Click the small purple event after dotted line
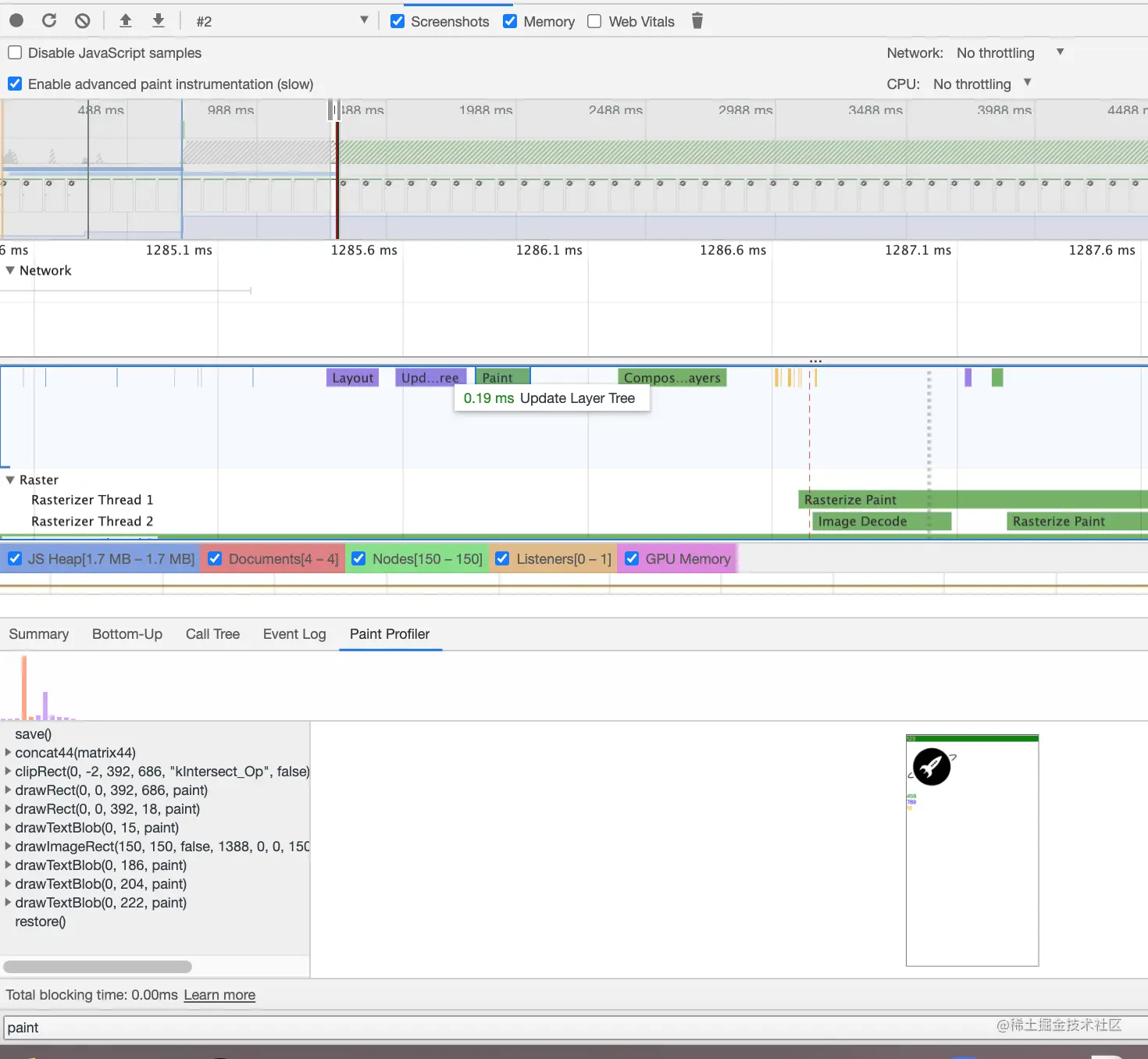 click(968, 378)
